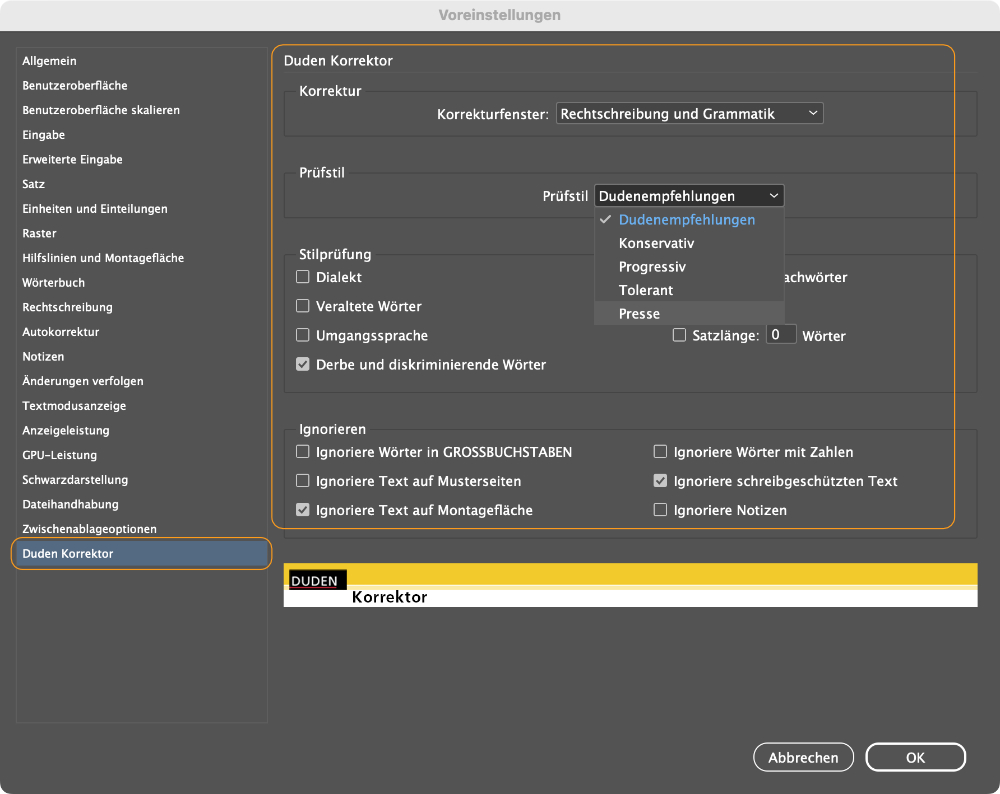Open Raster preferences
1000x794 pixels.
(x=39, y=233)
